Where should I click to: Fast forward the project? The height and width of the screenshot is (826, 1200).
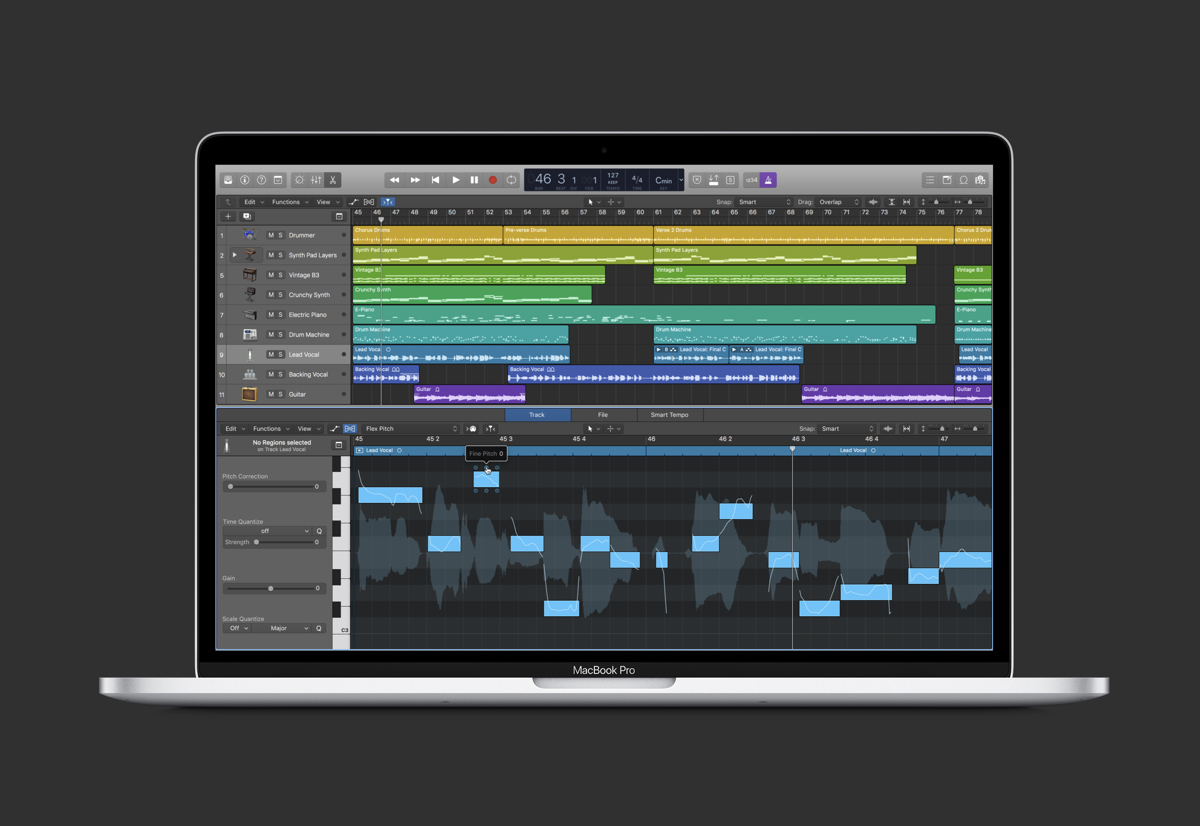click(415, 180)
